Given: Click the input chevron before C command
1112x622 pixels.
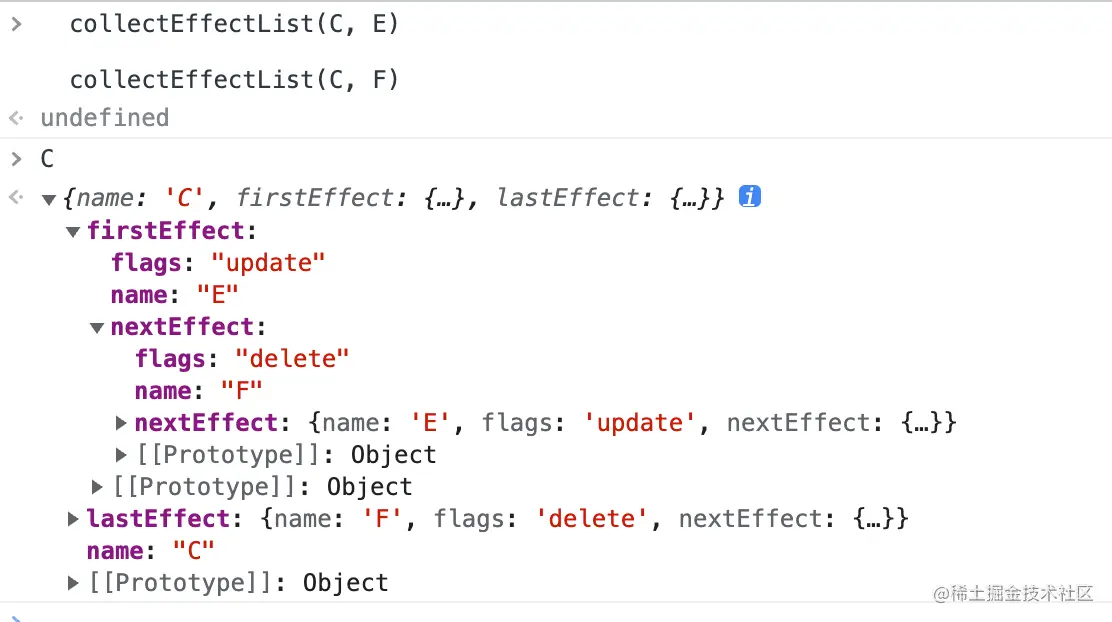Looking at the screenshot, I should coord(16,159).
